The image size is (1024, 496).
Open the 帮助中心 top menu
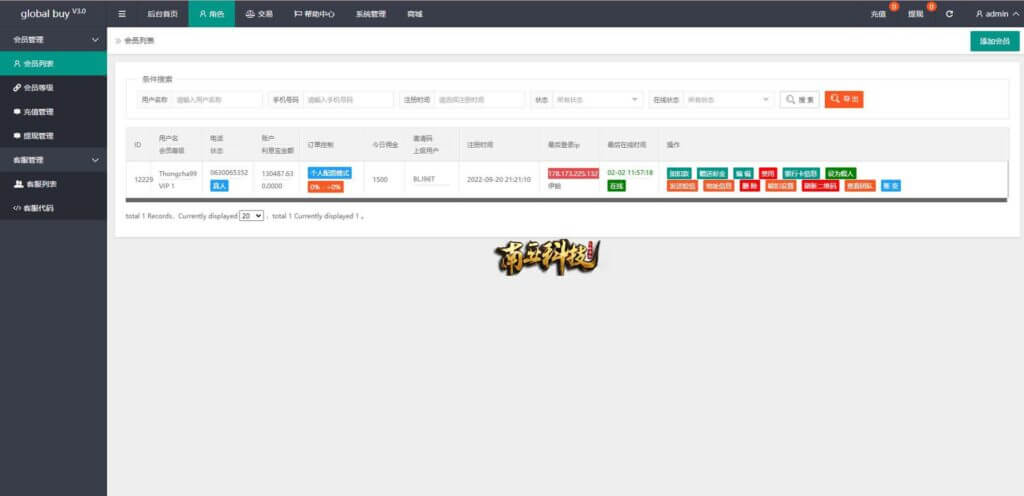314,14
